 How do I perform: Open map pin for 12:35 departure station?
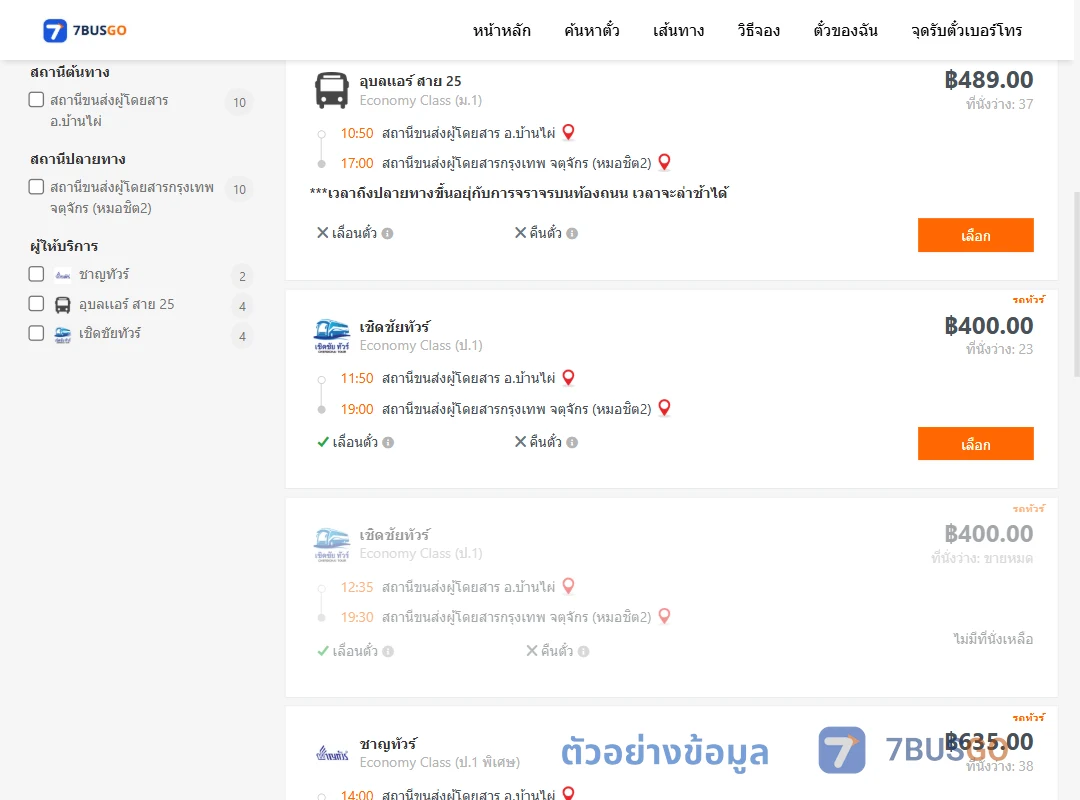tap(568, 586)
